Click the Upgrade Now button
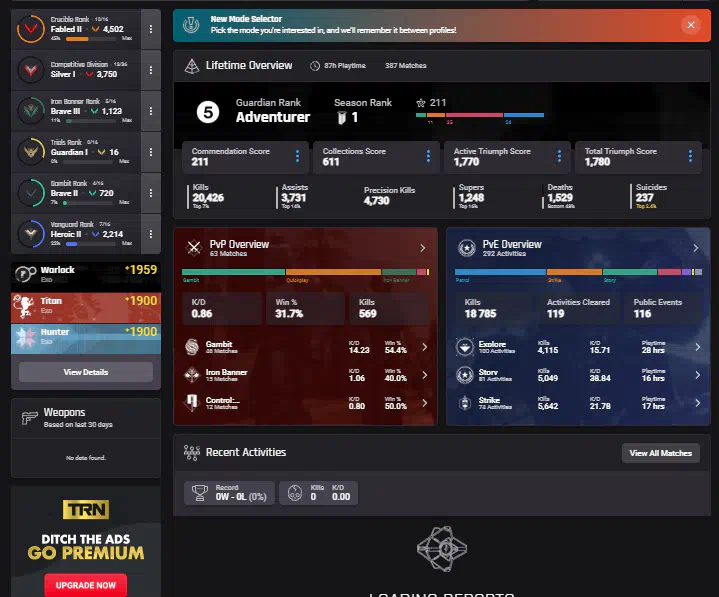Screen dimensions: 719x597 (86, 585)
